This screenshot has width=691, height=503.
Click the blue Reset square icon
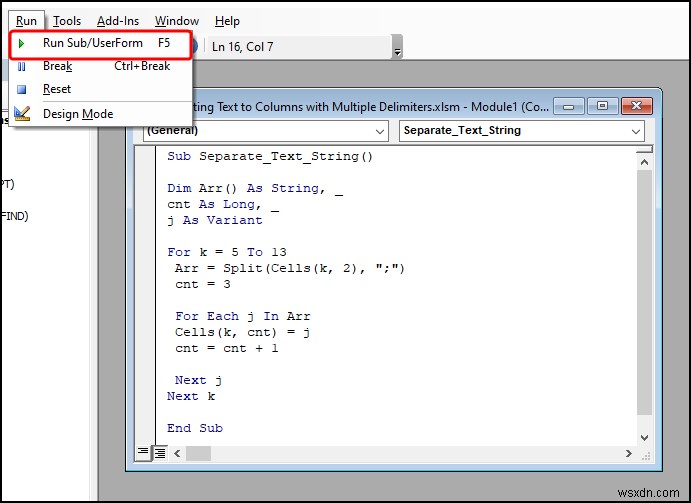coord(21,89)
